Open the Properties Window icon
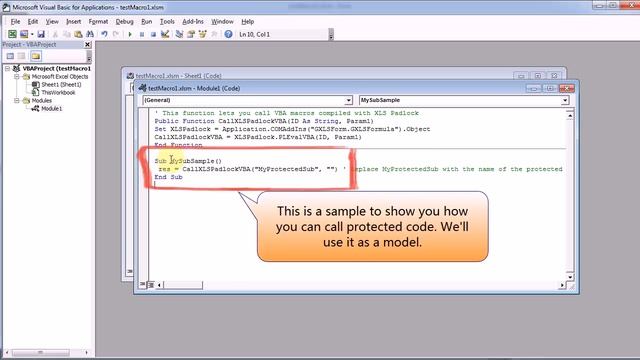640x360 pixels. tap(191, 34)
